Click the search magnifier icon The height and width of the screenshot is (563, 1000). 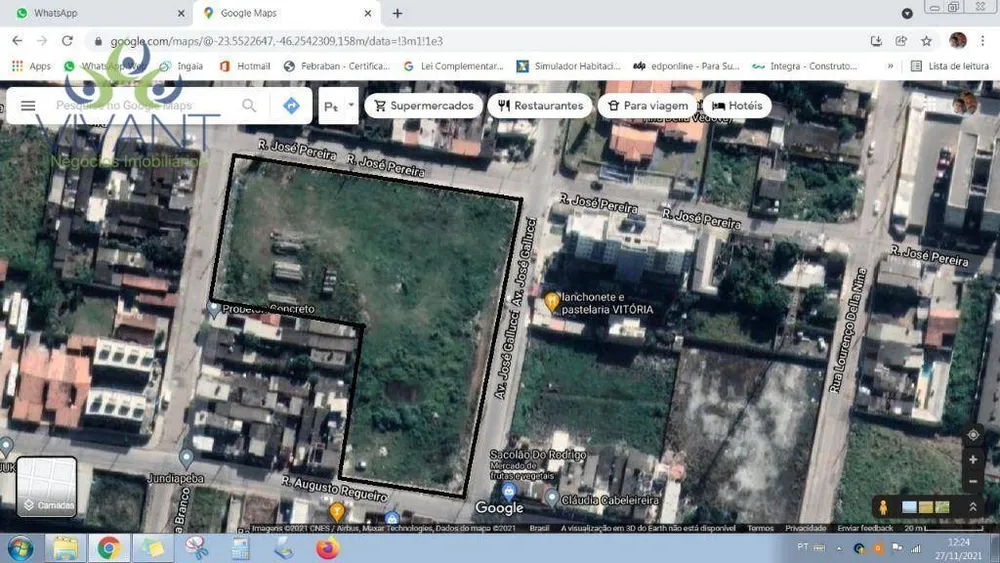coord(249,106)
